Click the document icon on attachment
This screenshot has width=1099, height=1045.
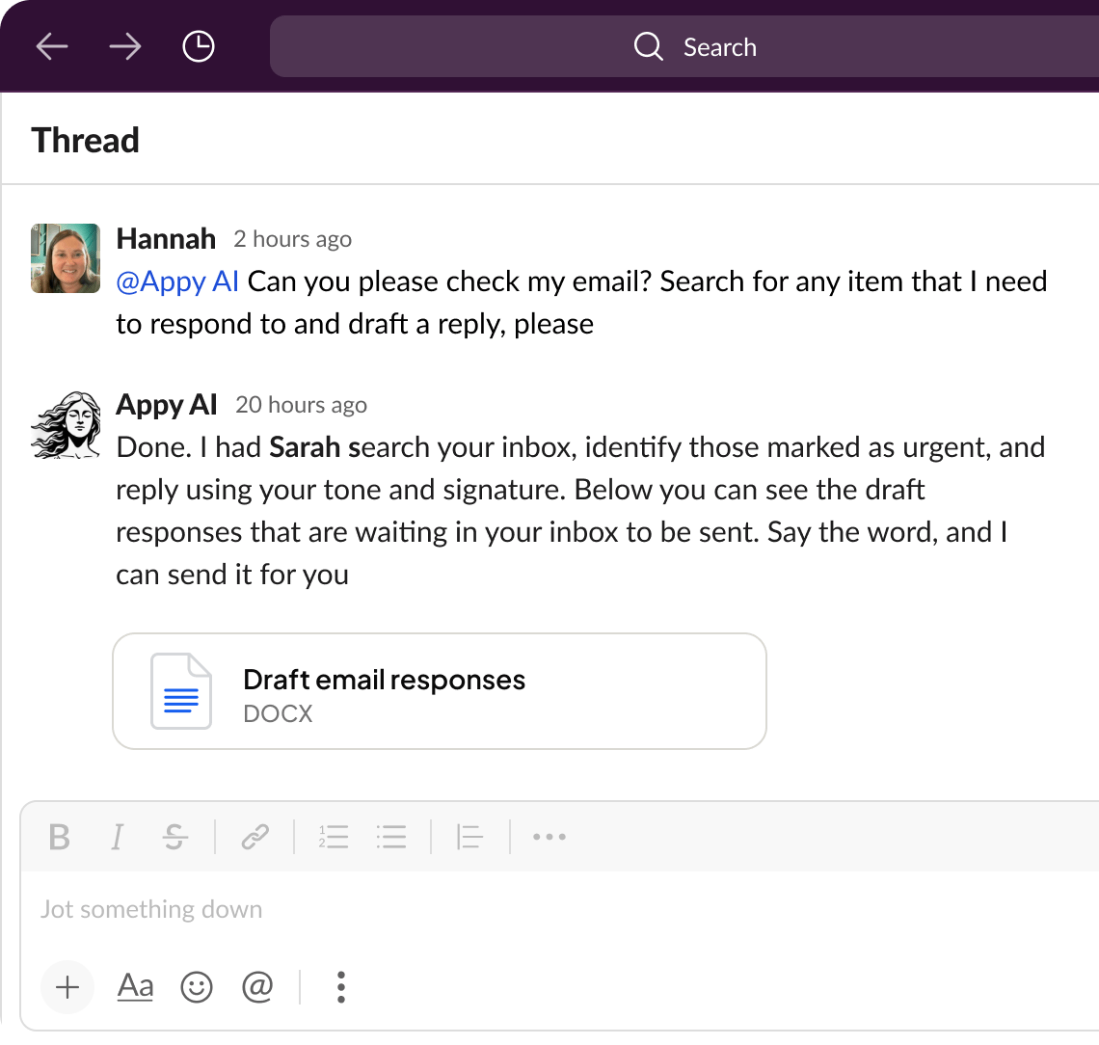(x=181, y=691)
